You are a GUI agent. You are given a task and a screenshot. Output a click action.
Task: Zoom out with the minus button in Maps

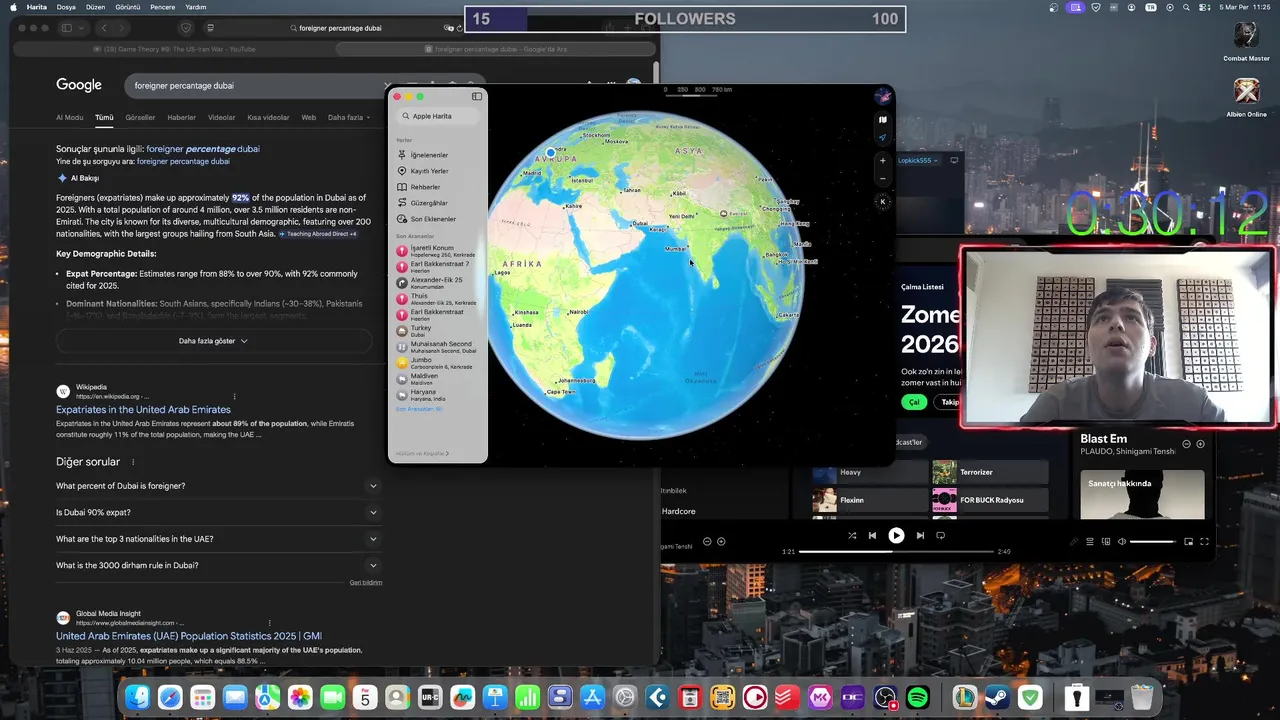click(x=882, y=178)
